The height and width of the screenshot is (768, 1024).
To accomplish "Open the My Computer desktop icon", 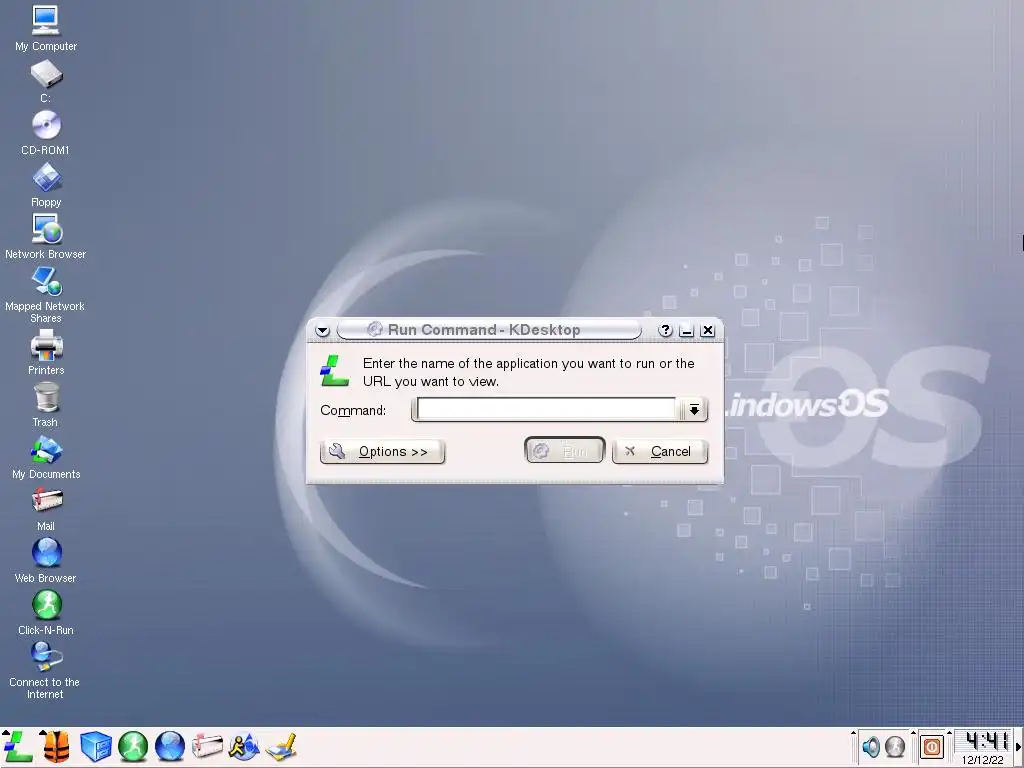I will pos(46,28).
